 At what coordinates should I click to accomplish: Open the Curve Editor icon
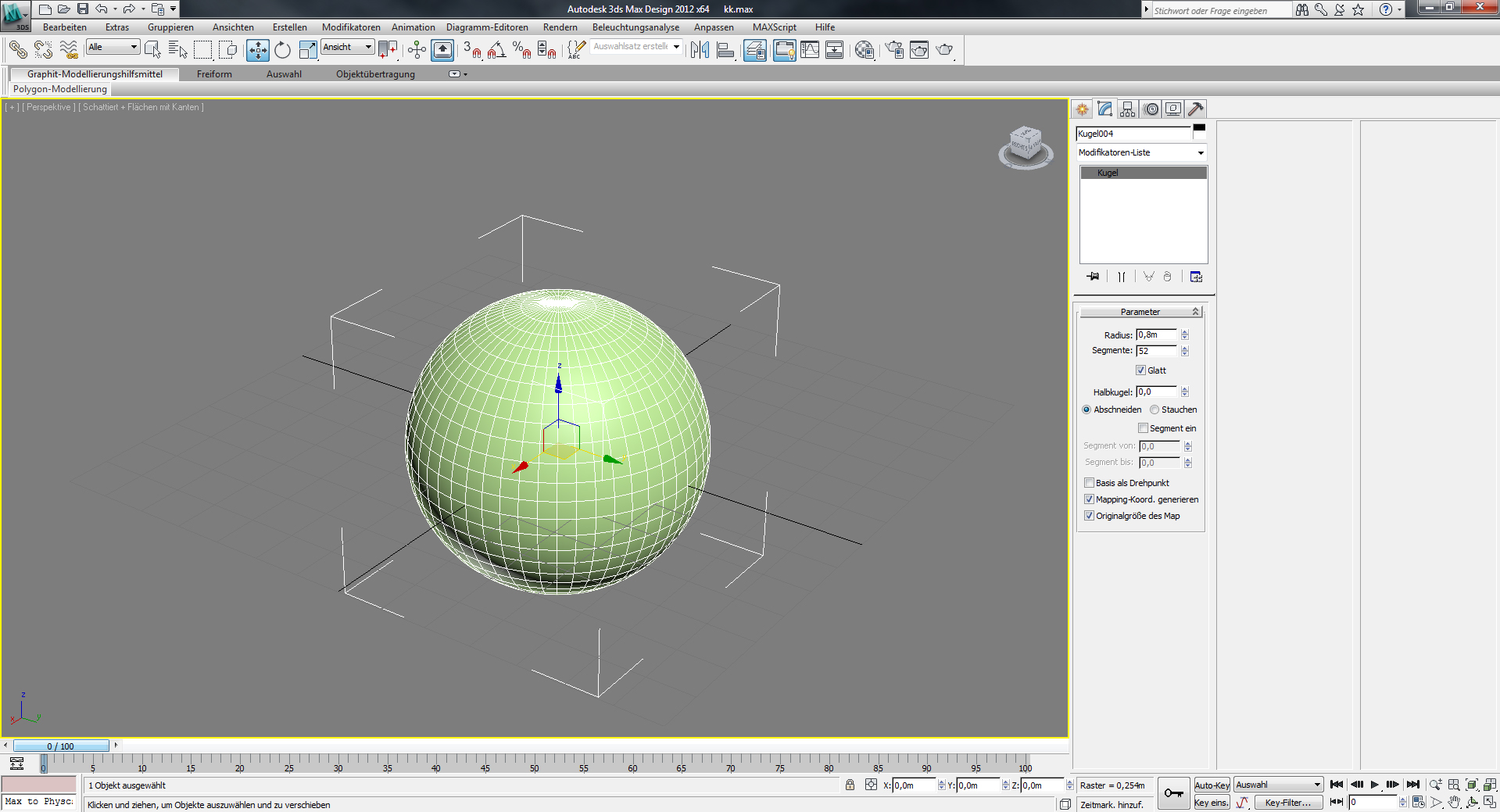[x=810, y=50]
